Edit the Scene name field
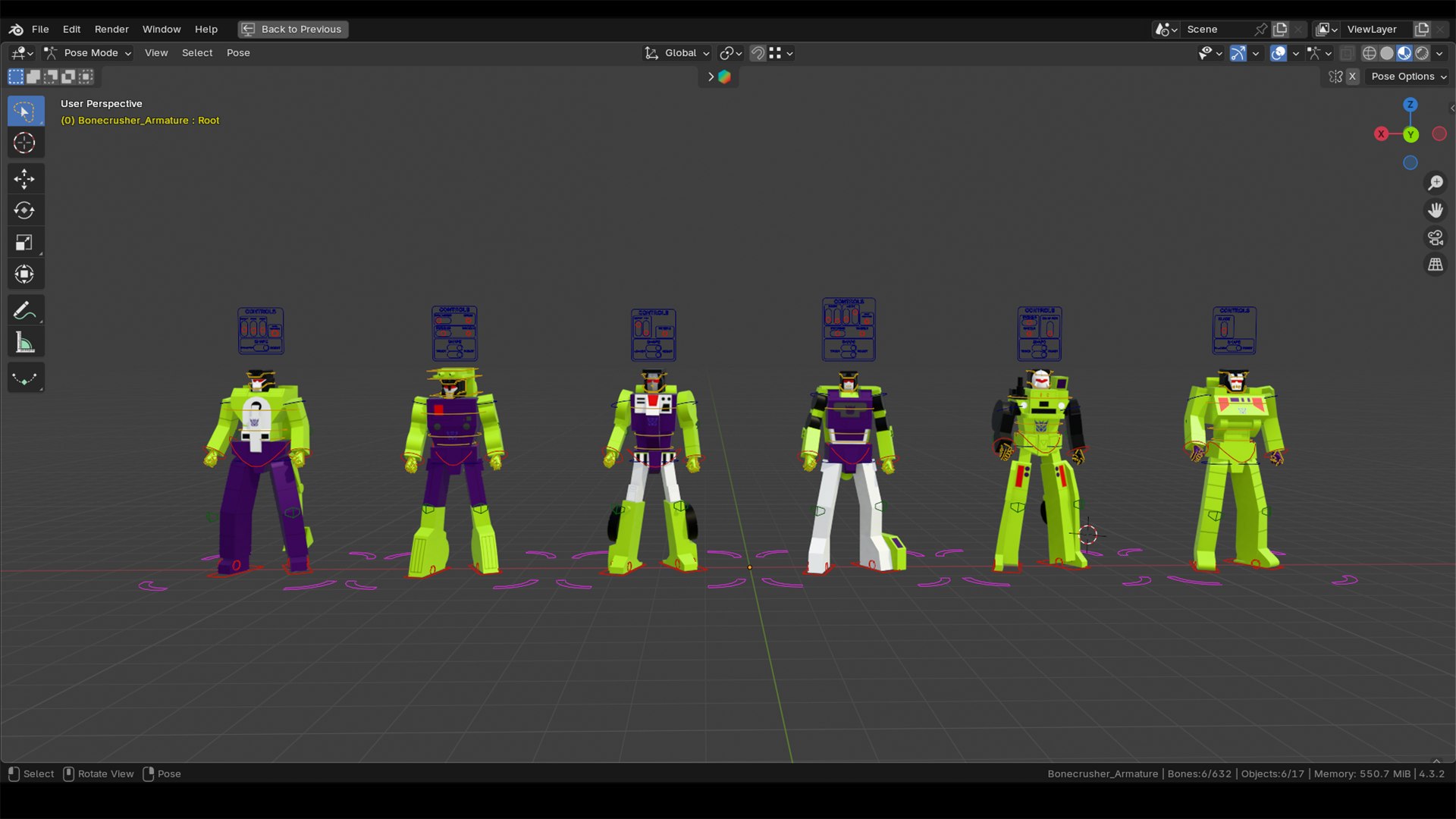The height and width of the screenshot is (819, 1456). 1217,29
